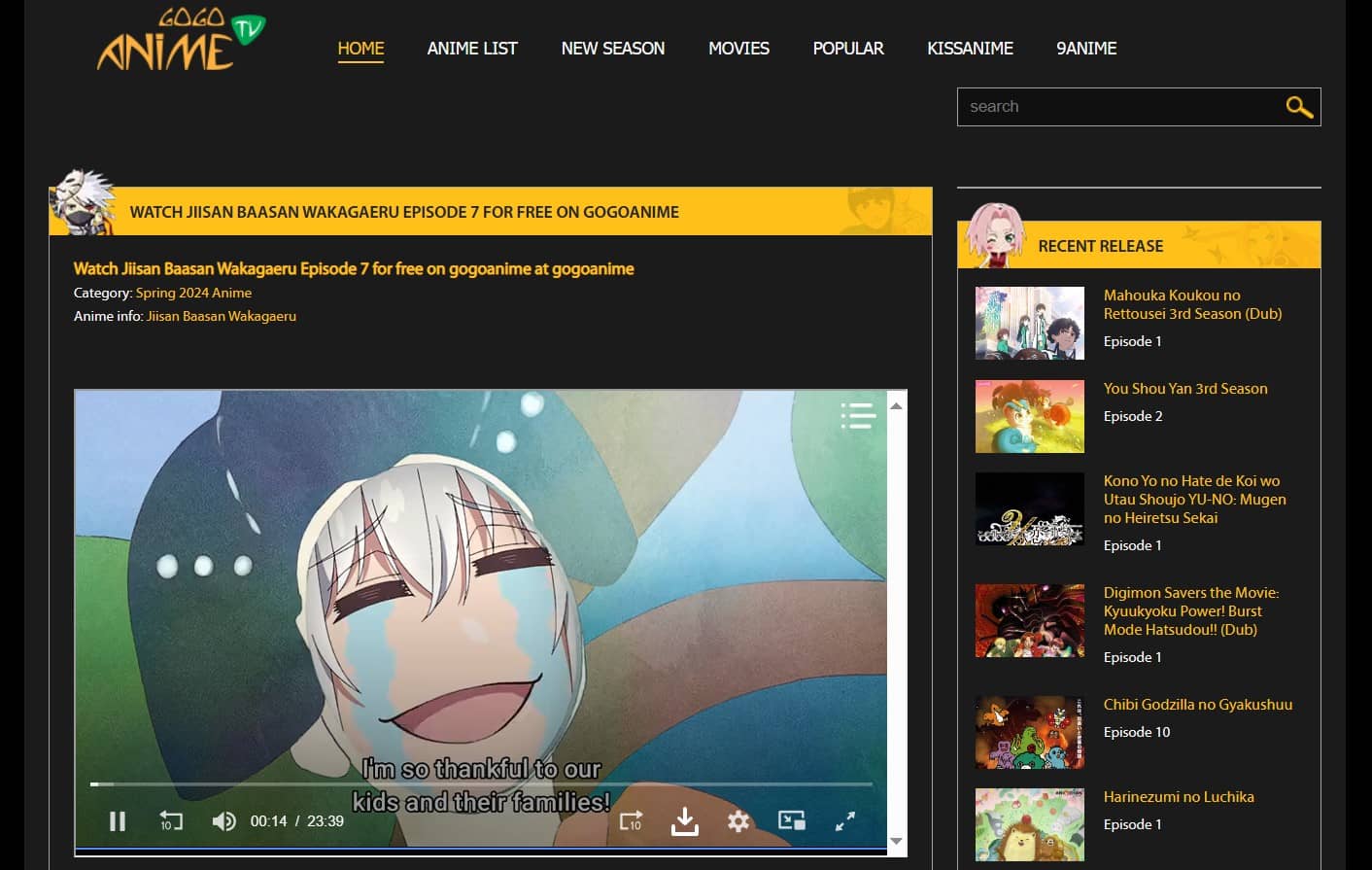Open video player settings gear
This screenshot has height=870, width=1372.
[738, 821]
